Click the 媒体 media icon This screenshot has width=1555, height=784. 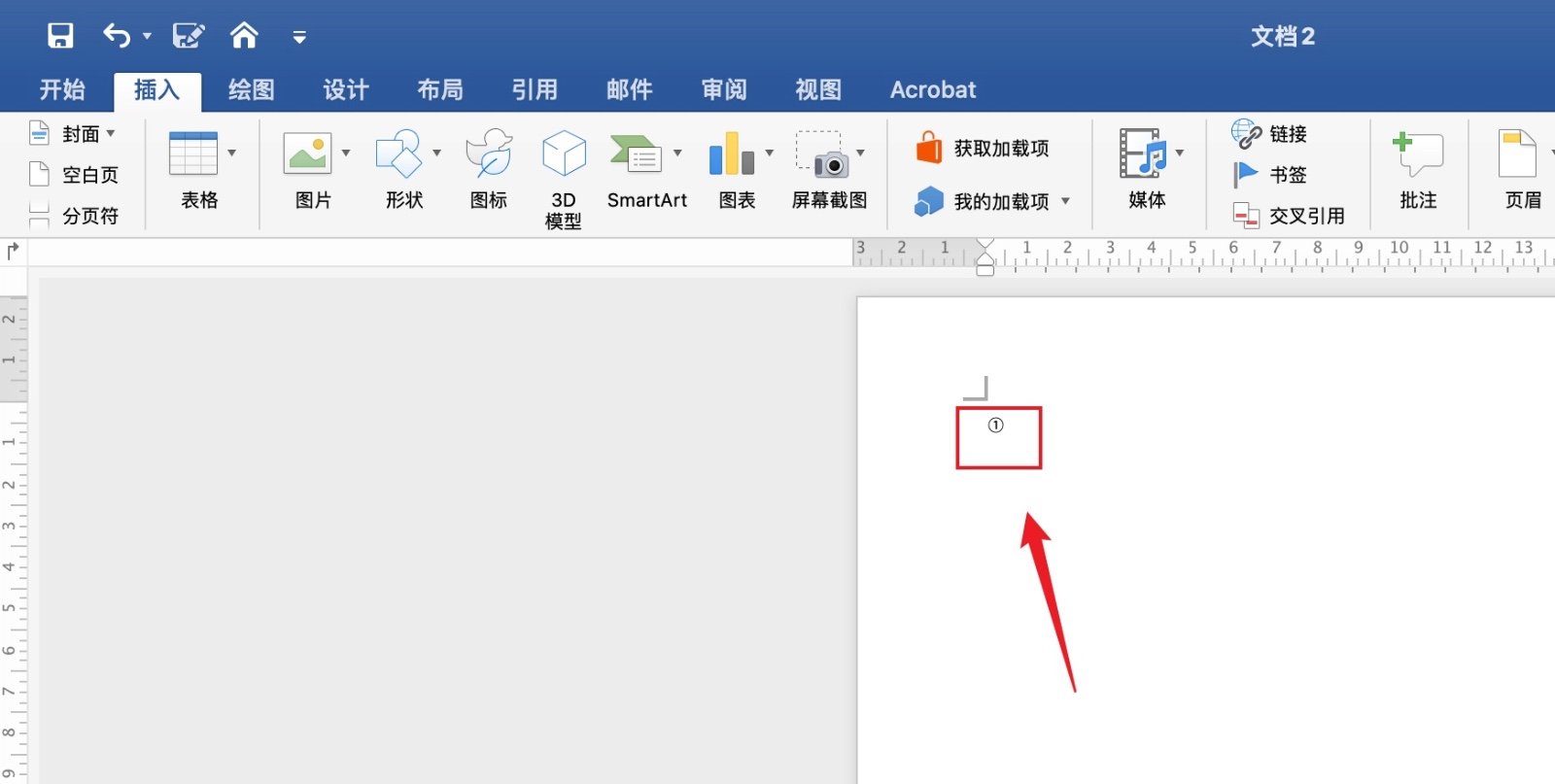tap(1142, 153)
